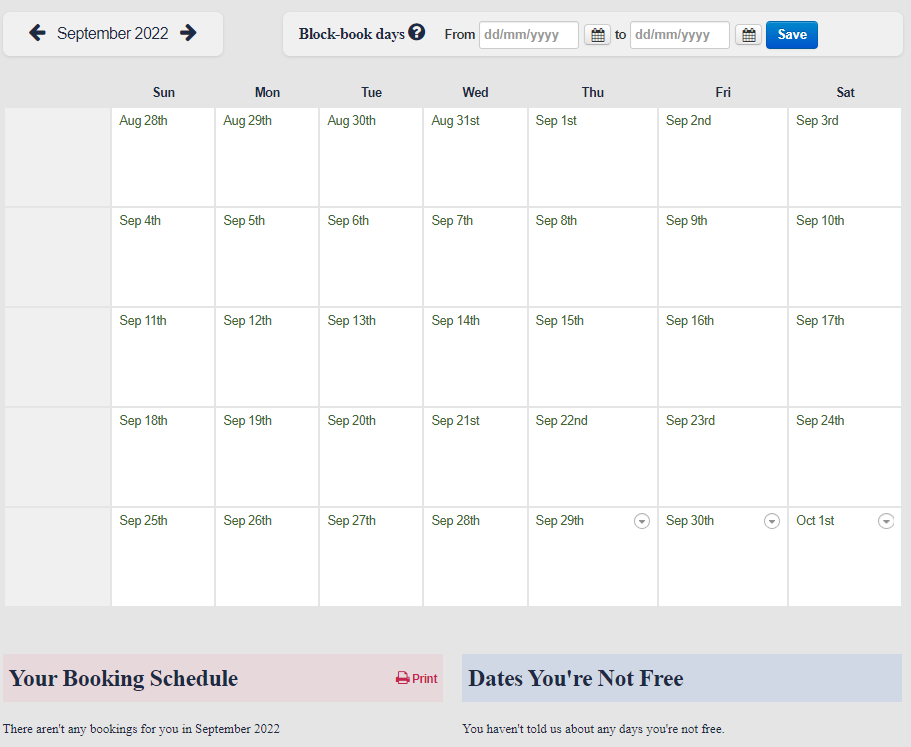Click the Save button

pyautogui.click(x=791, y=34)
